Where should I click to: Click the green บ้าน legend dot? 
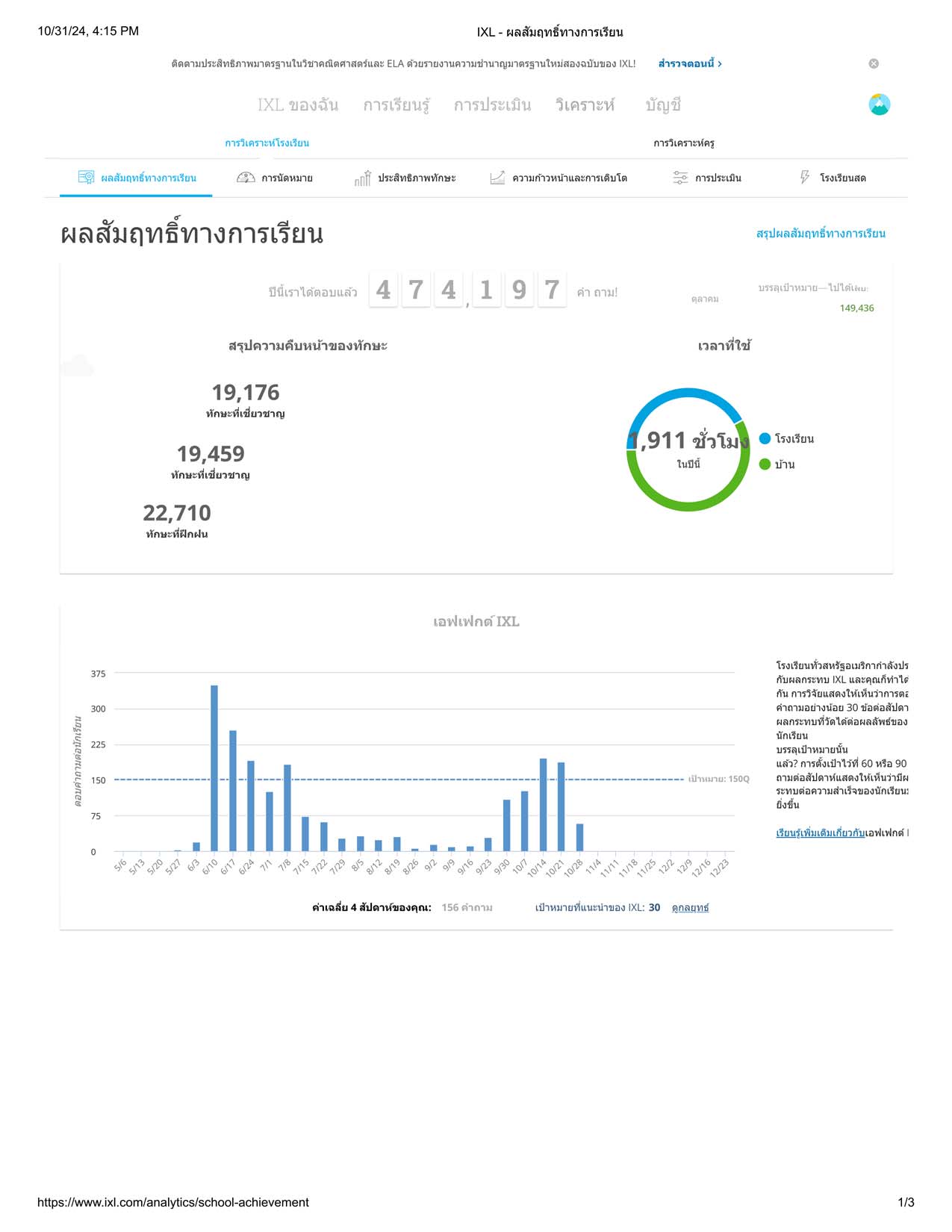tap(765, 464)
